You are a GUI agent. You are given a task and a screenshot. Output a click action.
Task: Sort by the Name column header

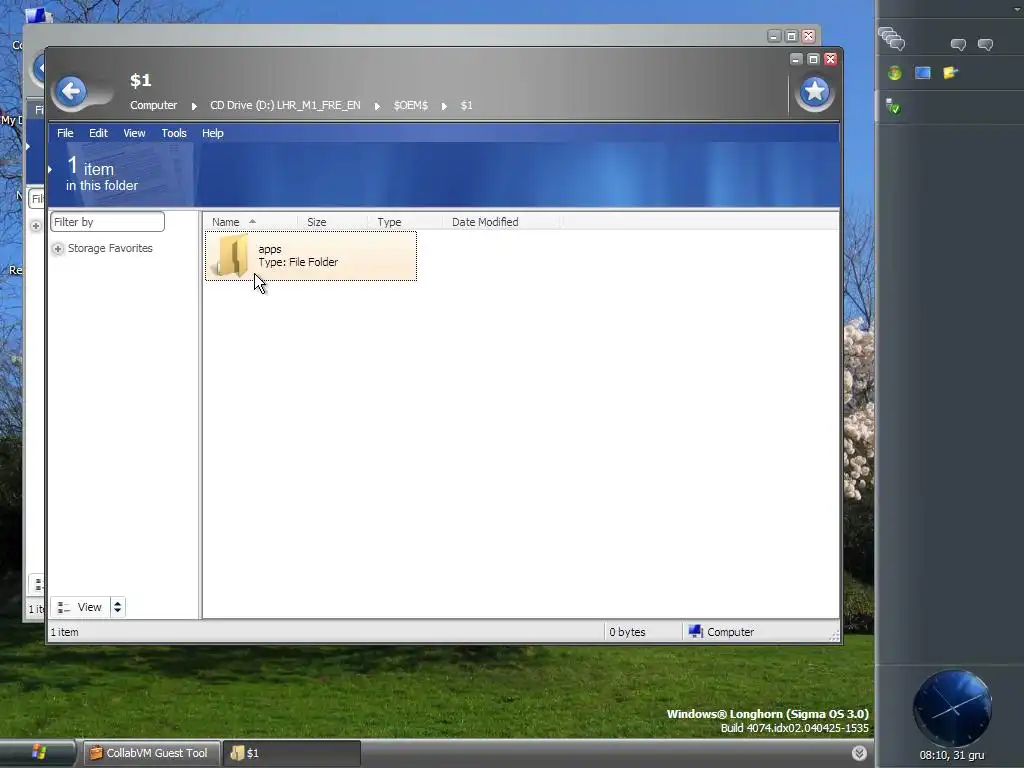pos(251,222)
